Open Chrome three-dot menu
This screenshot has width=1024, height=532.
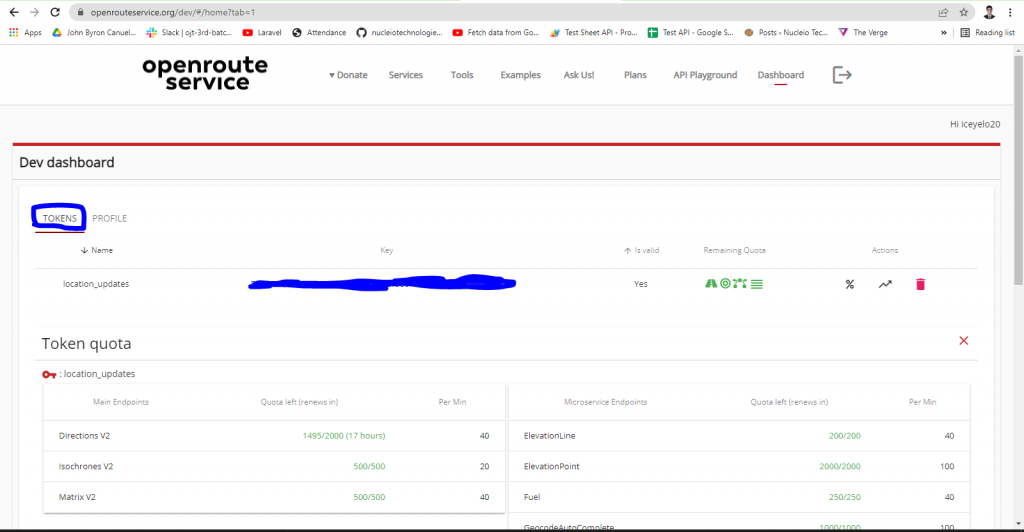pyautogui.click(x=1010, y=12)
